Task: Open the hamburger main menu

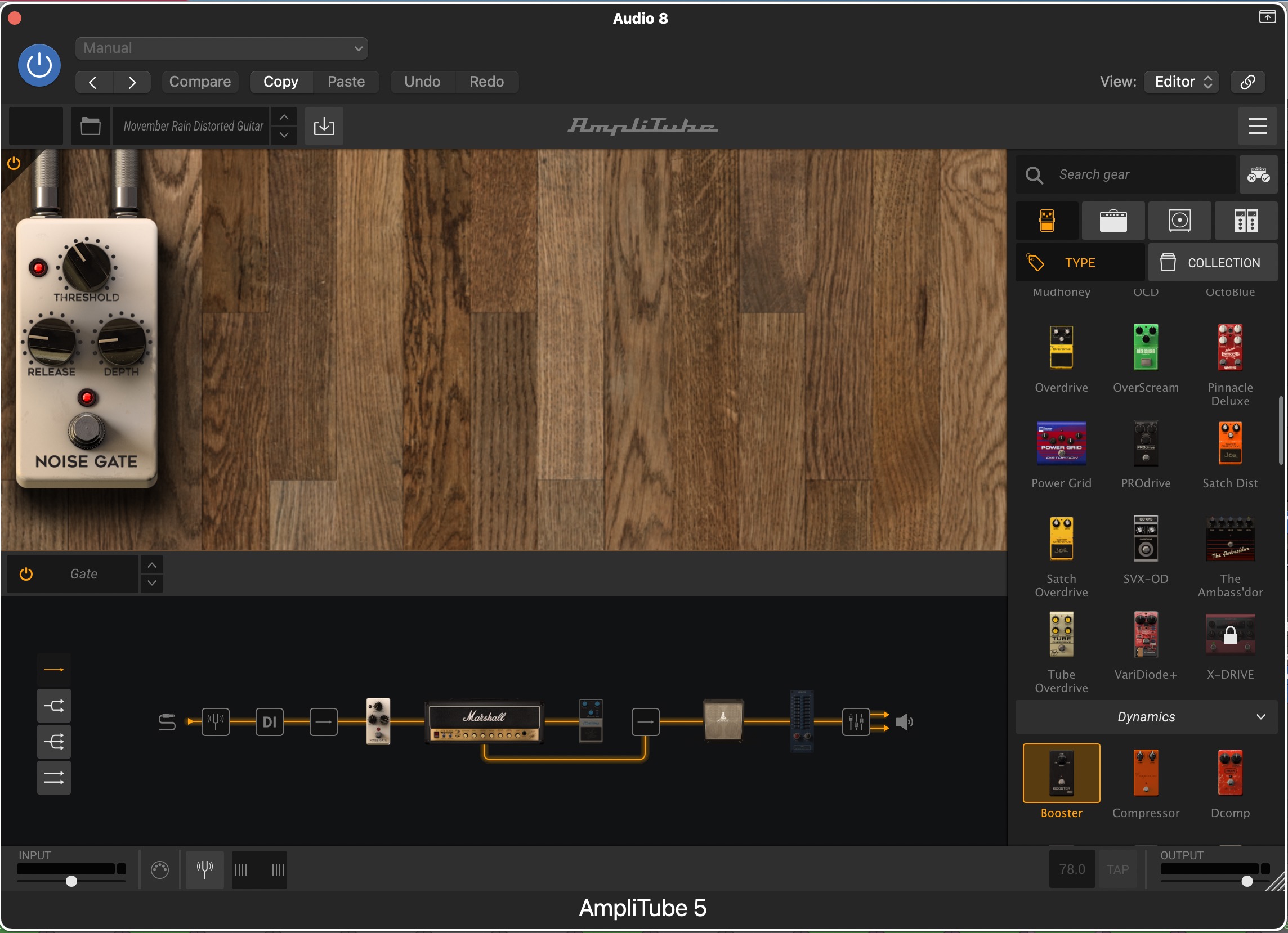Action: (1258, 126)
